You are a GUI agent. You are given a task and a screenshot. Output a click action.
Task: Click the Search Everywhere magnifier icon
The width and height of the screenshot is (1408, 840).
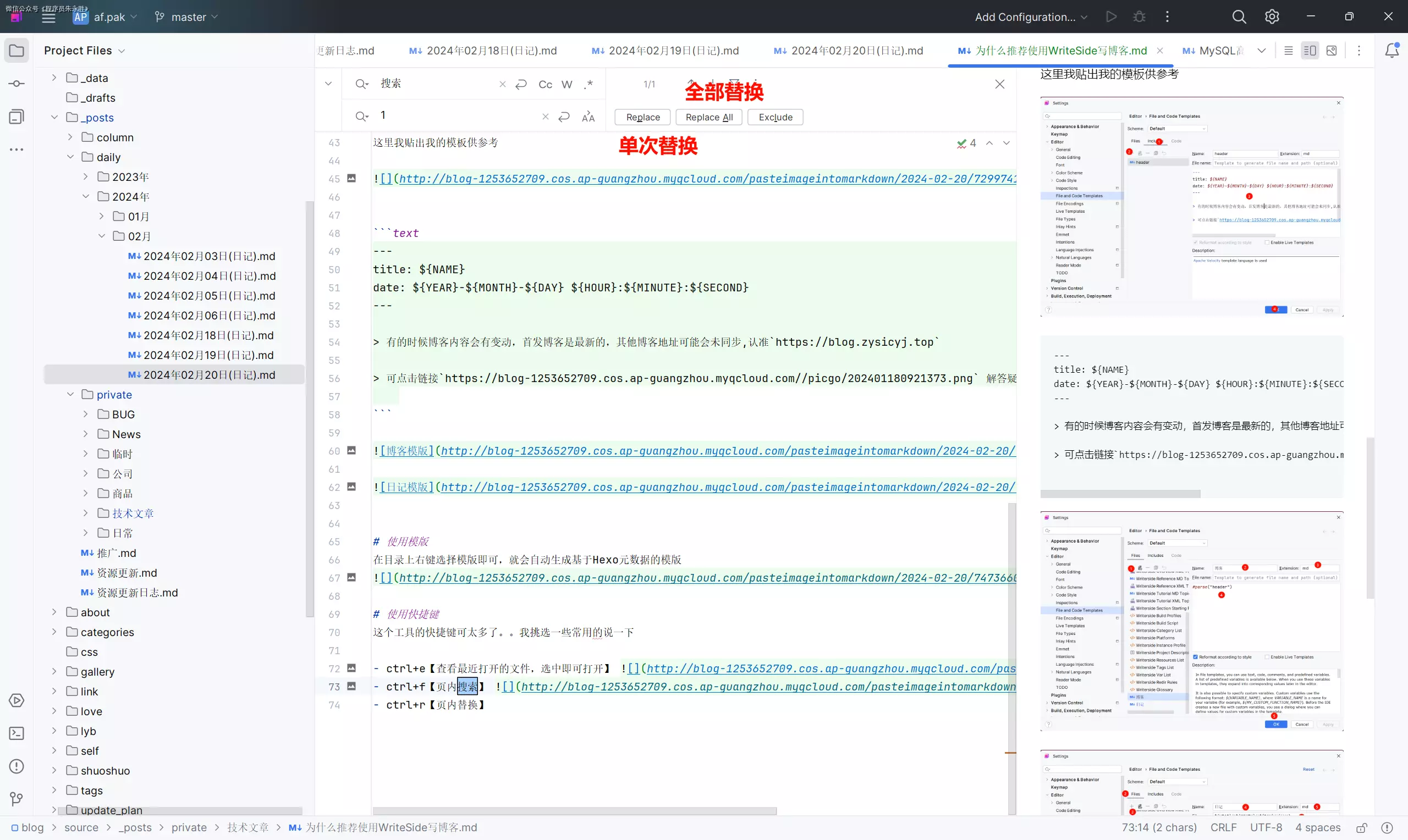tap(1239, 17)
